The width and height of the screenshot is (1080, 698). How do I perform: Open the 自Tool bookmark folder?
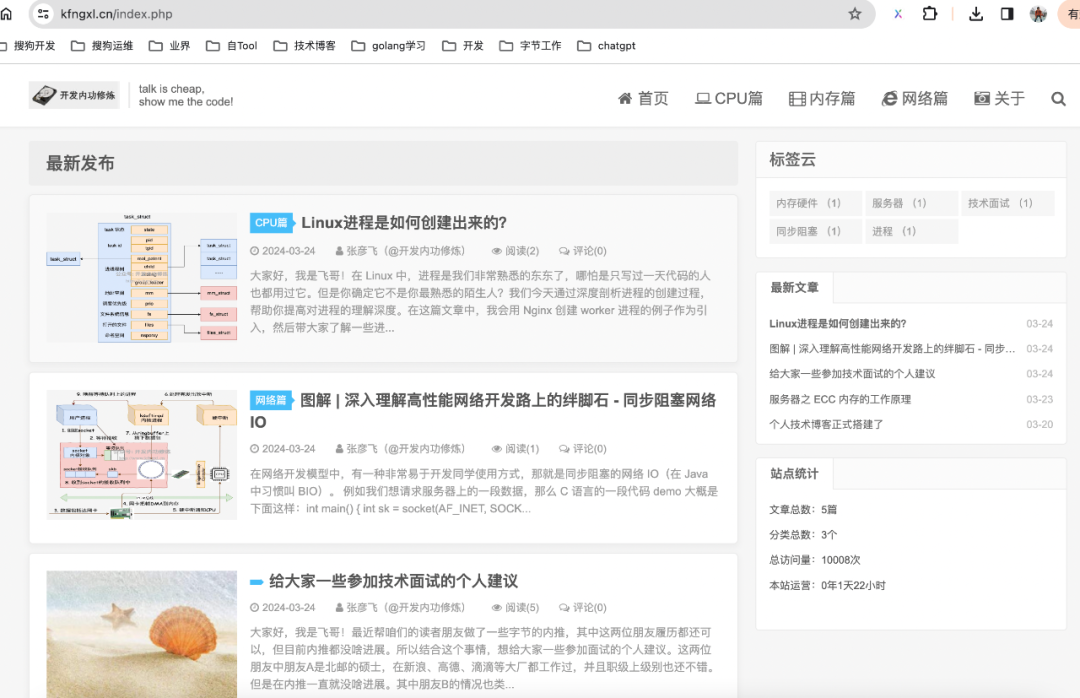(232, 46)
